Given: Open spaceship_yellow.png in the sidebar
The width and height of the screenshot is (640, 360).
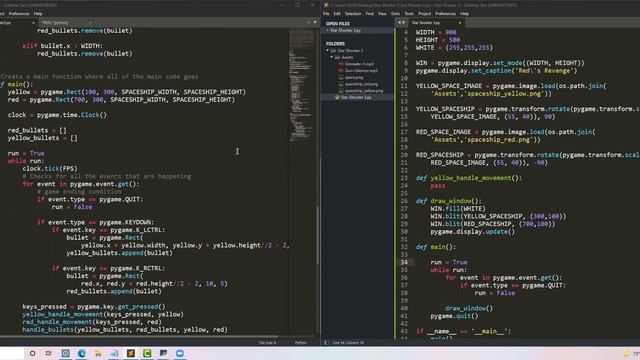Looking at the screenshot, I should pyautogui.click(x=364, y=91).
